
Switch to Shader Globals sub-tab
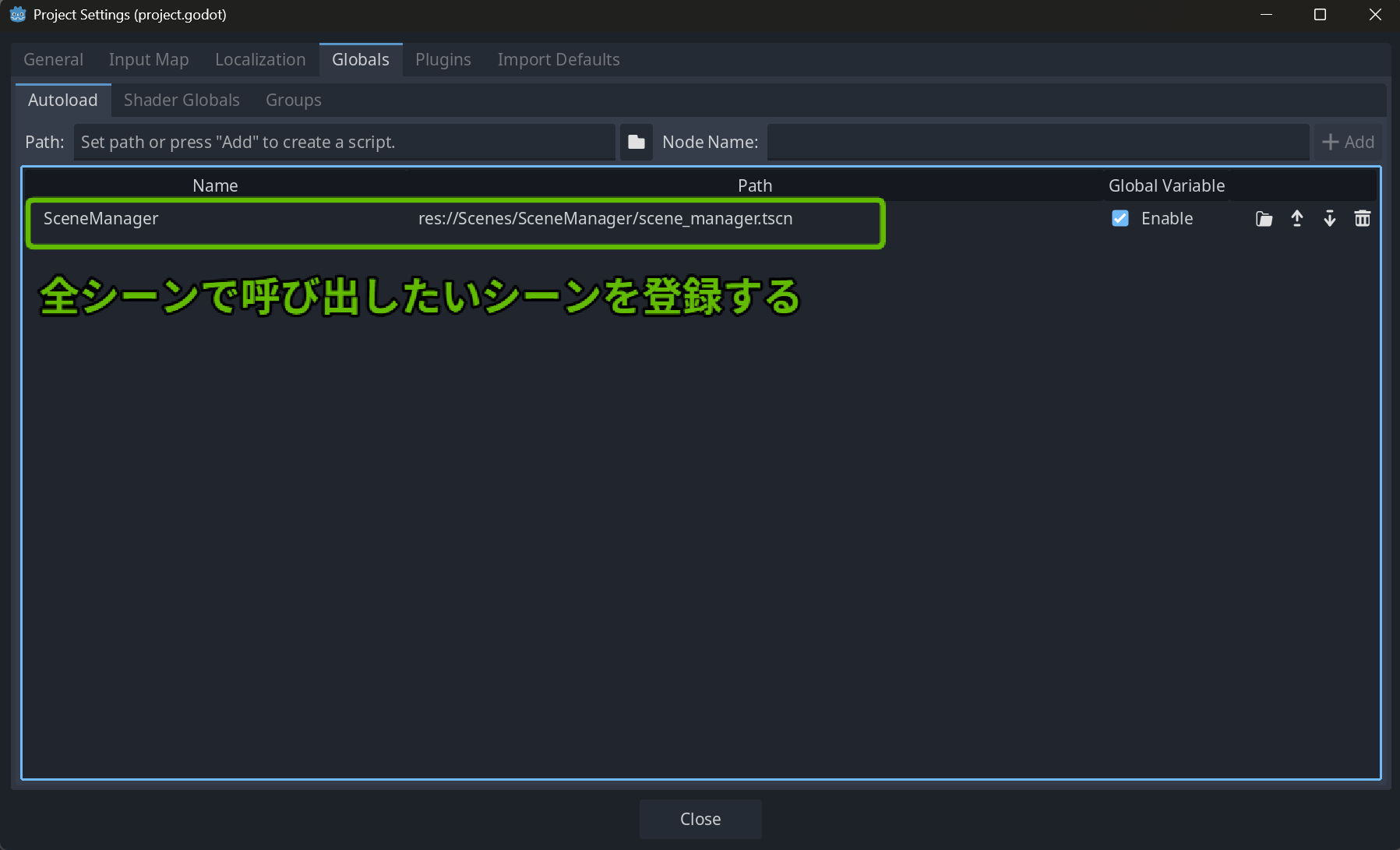click(x=182, y=101)
